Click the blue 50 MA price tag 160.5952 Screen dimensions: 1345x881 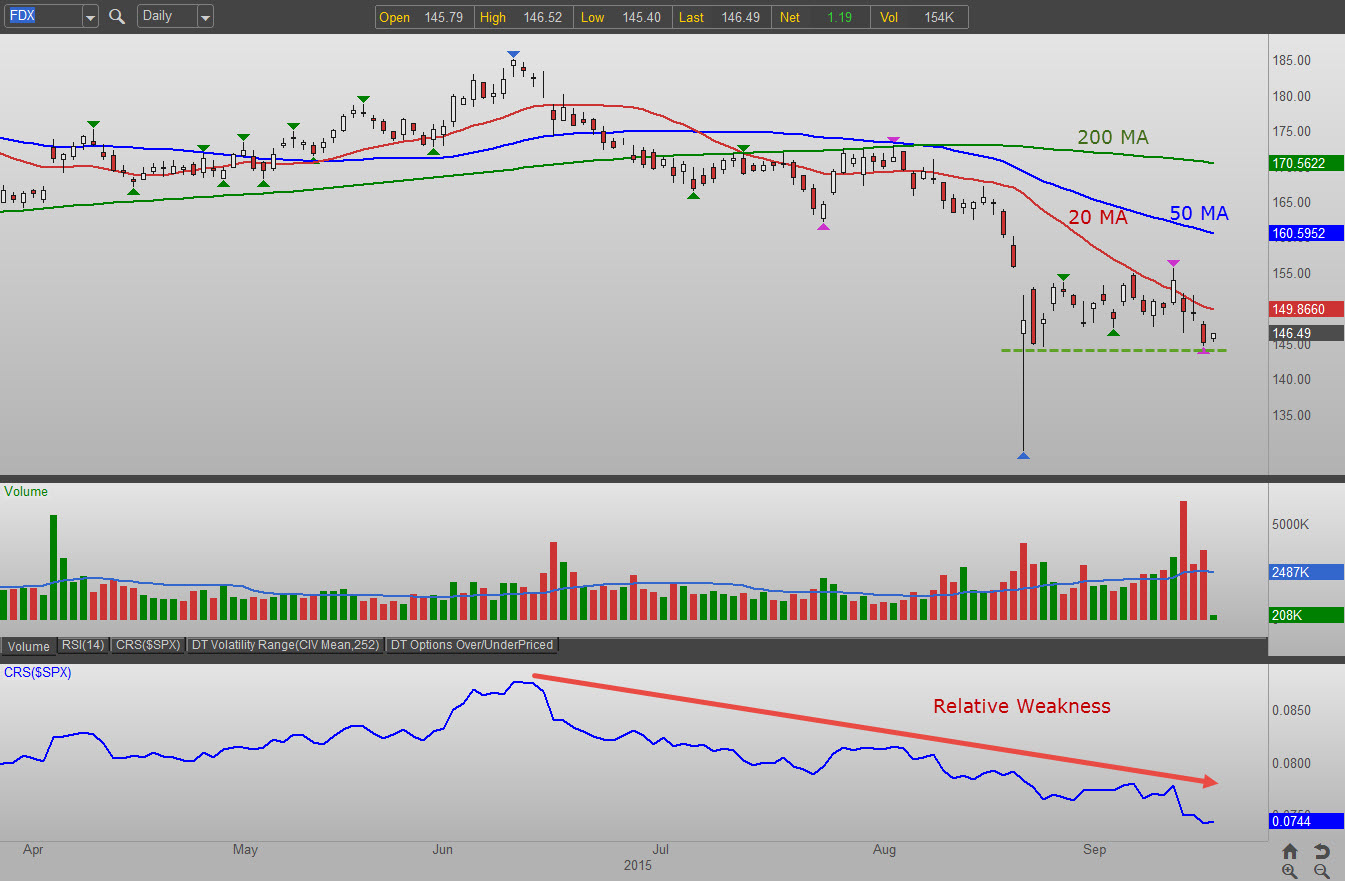click(1305, 233)
